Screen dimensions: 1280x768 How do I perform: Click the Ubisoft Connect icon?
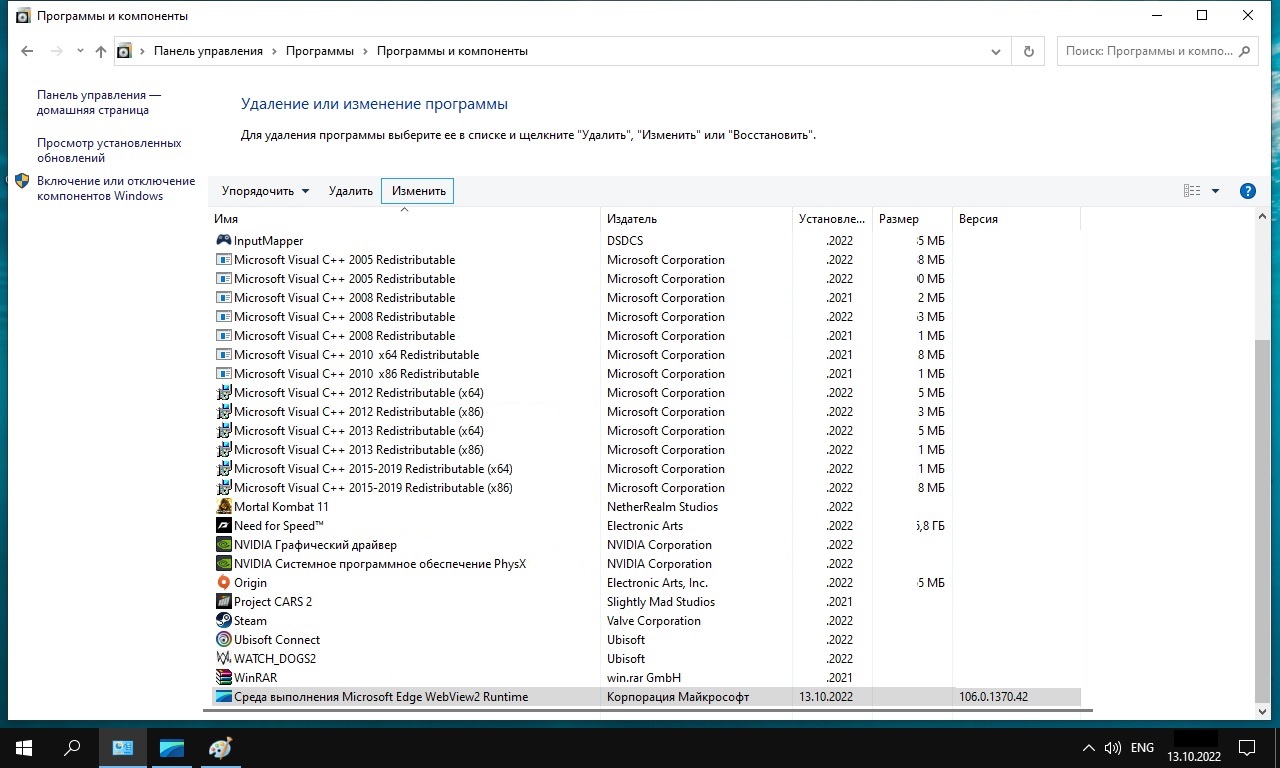pyautogui.click(x=224, y=640)
